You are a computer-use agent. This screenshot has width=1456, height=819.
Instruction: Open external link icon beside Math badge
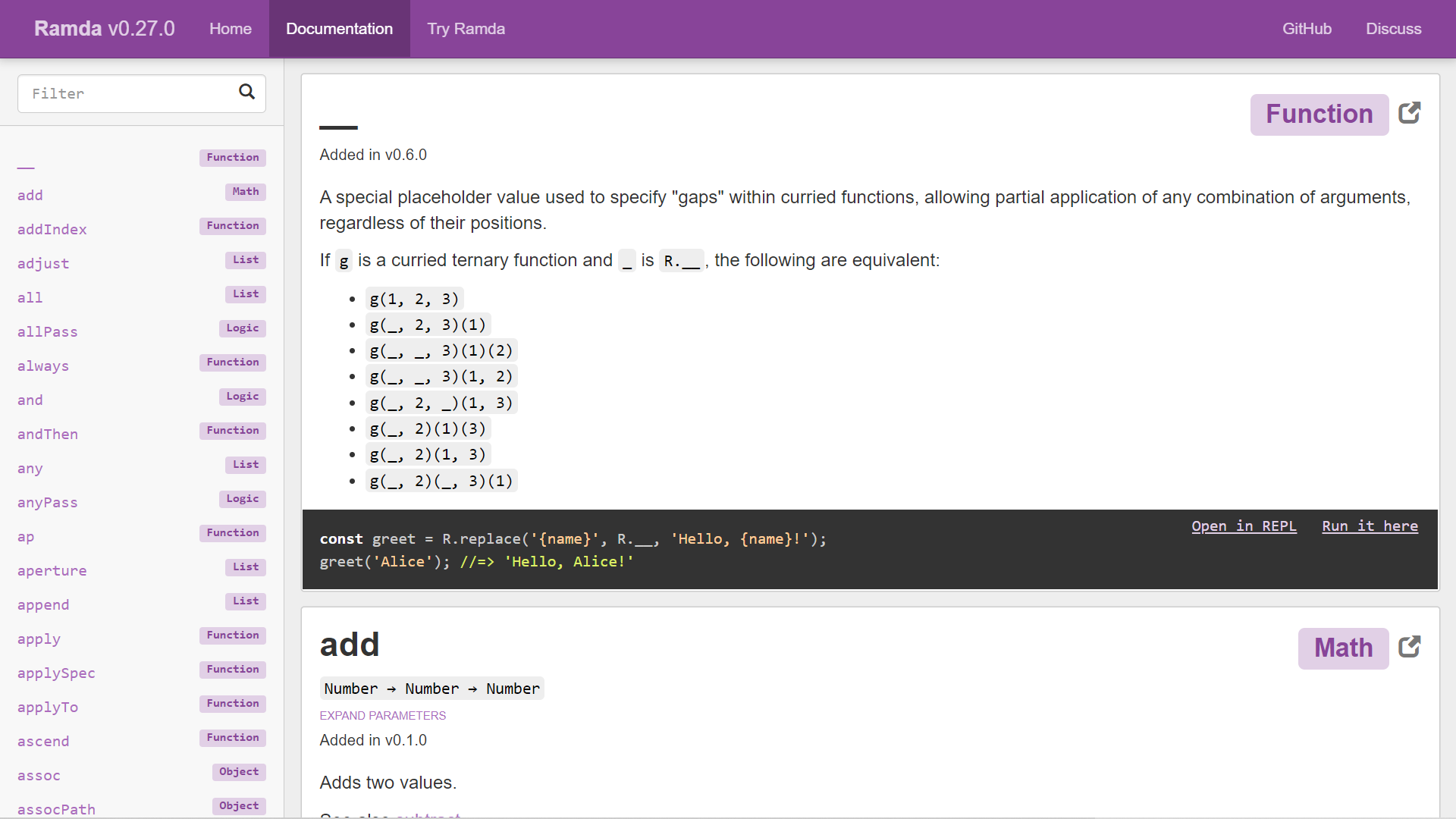tap(1409, 648)
